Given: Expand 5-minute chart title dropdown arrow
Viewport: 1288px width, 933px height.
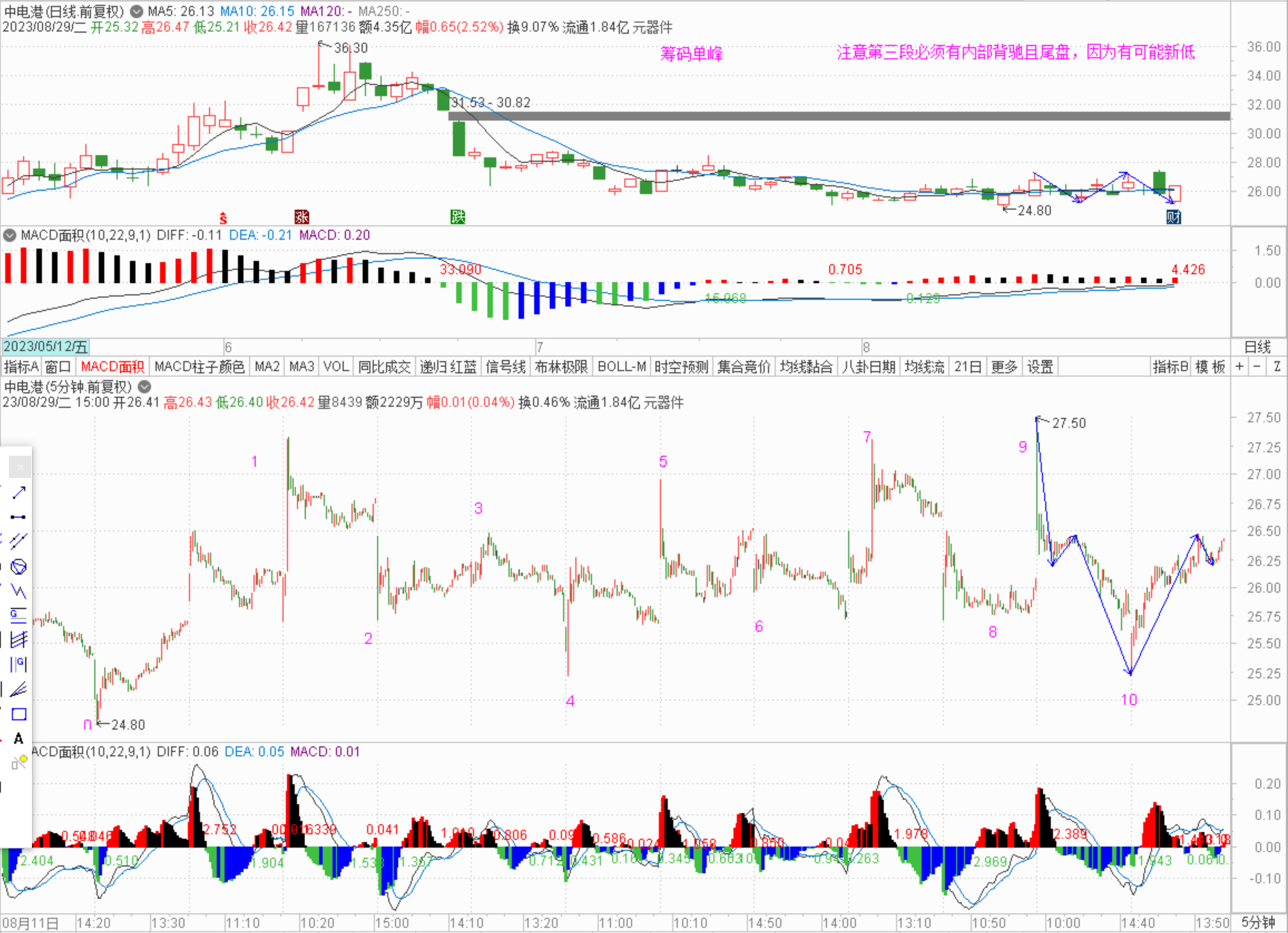Looking at the screenshot, I should point(145,387).
